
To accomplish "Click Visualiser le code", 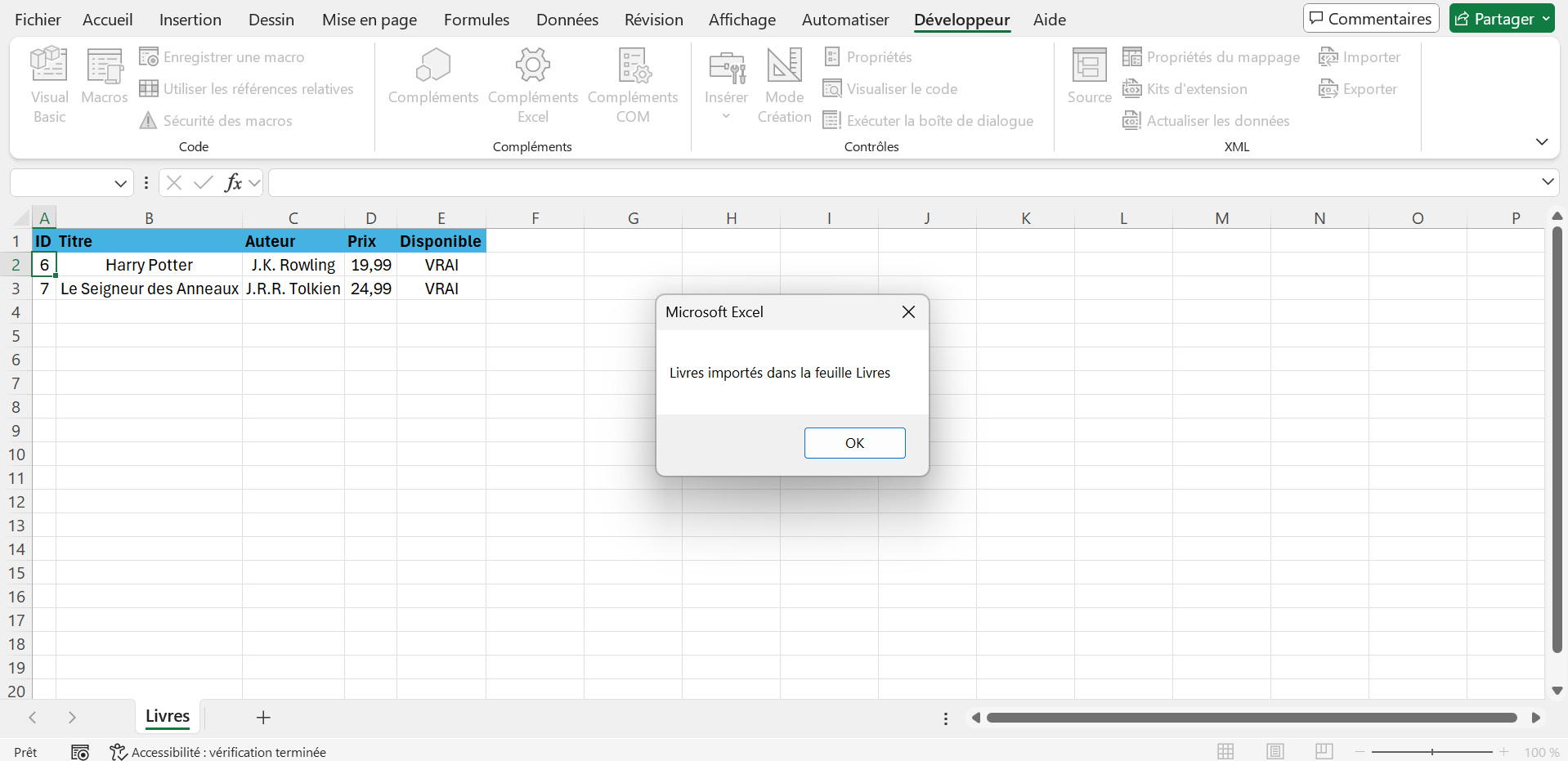I will click(890, 89).
